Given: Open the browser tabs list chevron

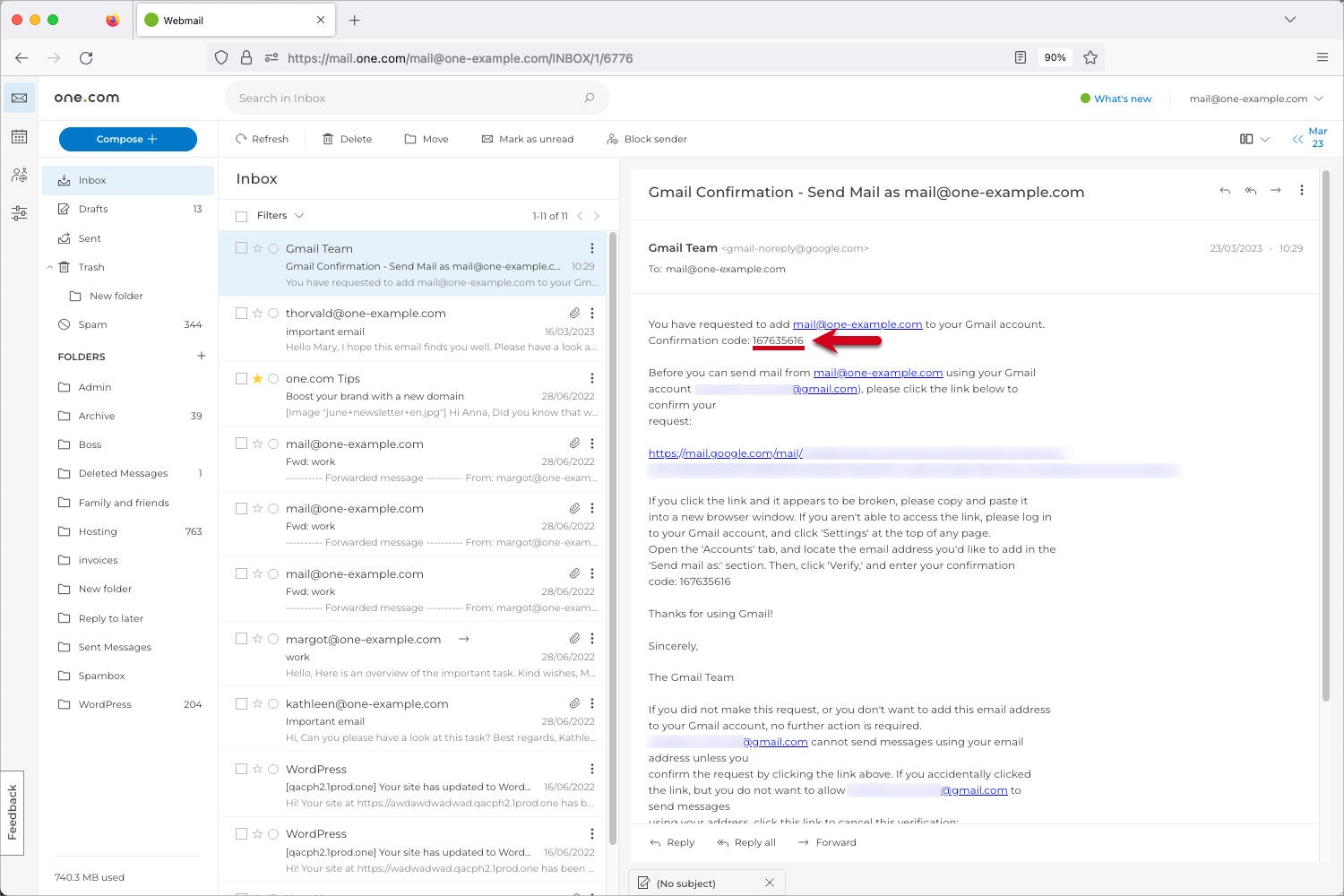Looking at the screenshot, I should (1290, 20).
